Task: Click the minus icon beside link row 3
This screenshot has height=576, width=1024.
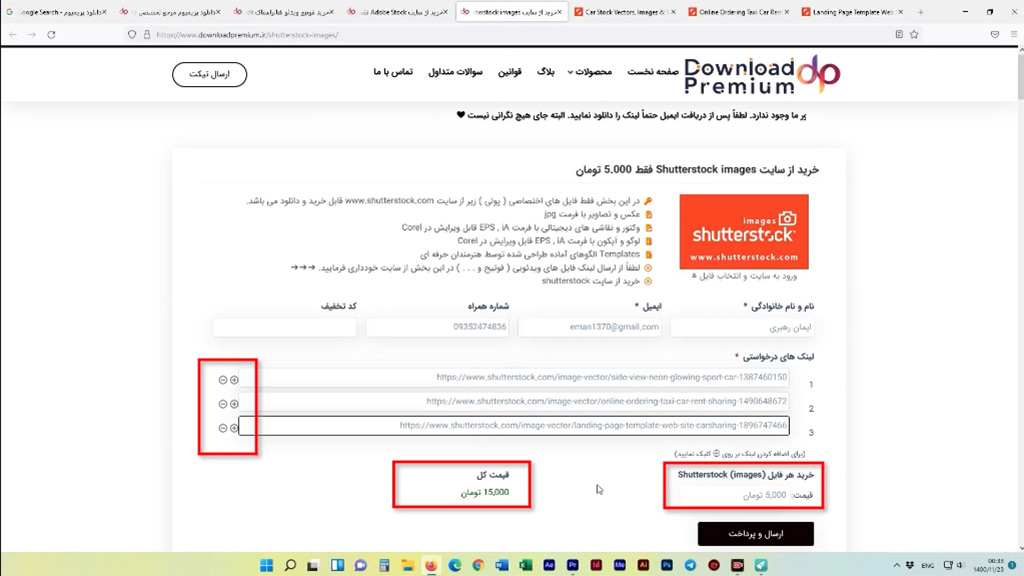Action: pos(223,428)
